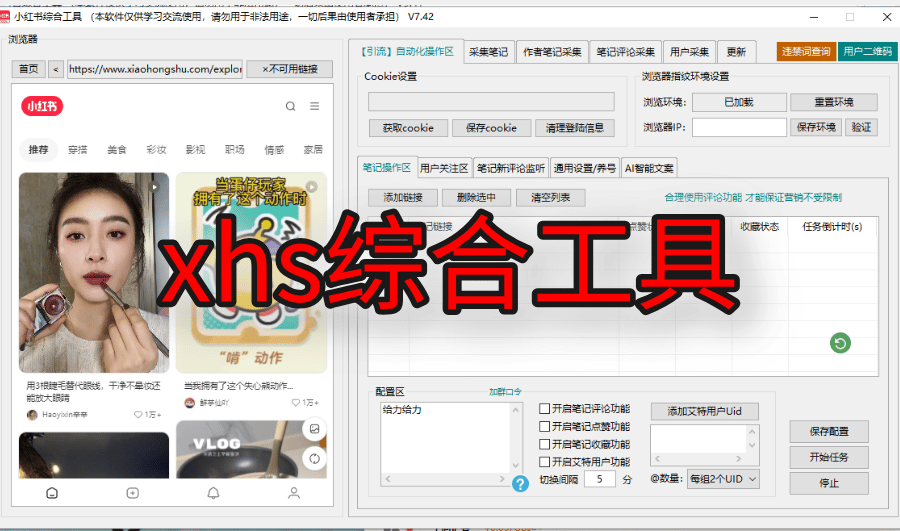
Task: Open the hamburger menu in Xiaohongshu header
Action: [314, 106]
